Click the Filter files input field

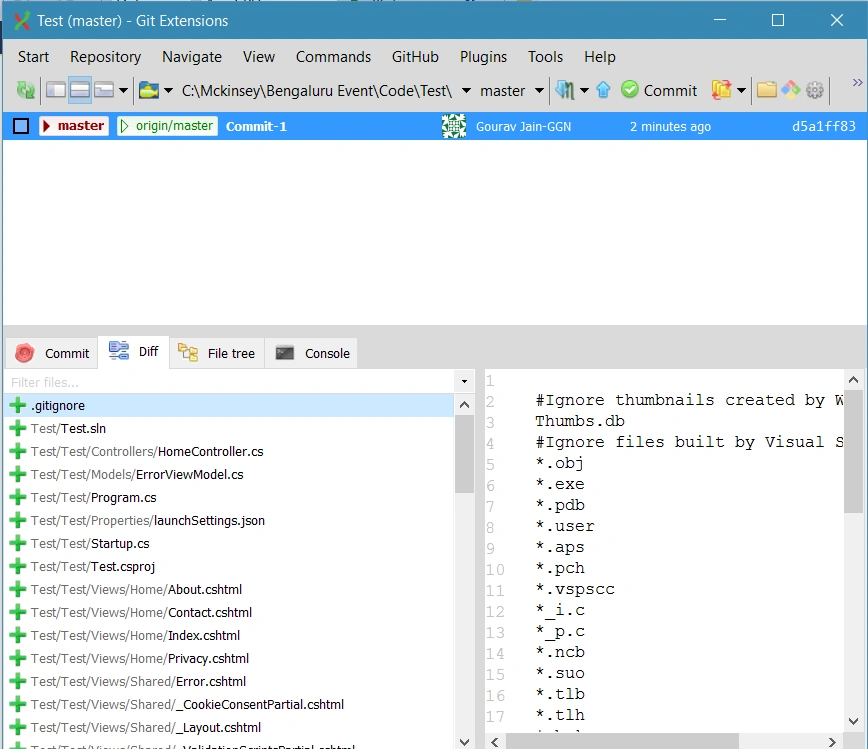click(230, 382)
